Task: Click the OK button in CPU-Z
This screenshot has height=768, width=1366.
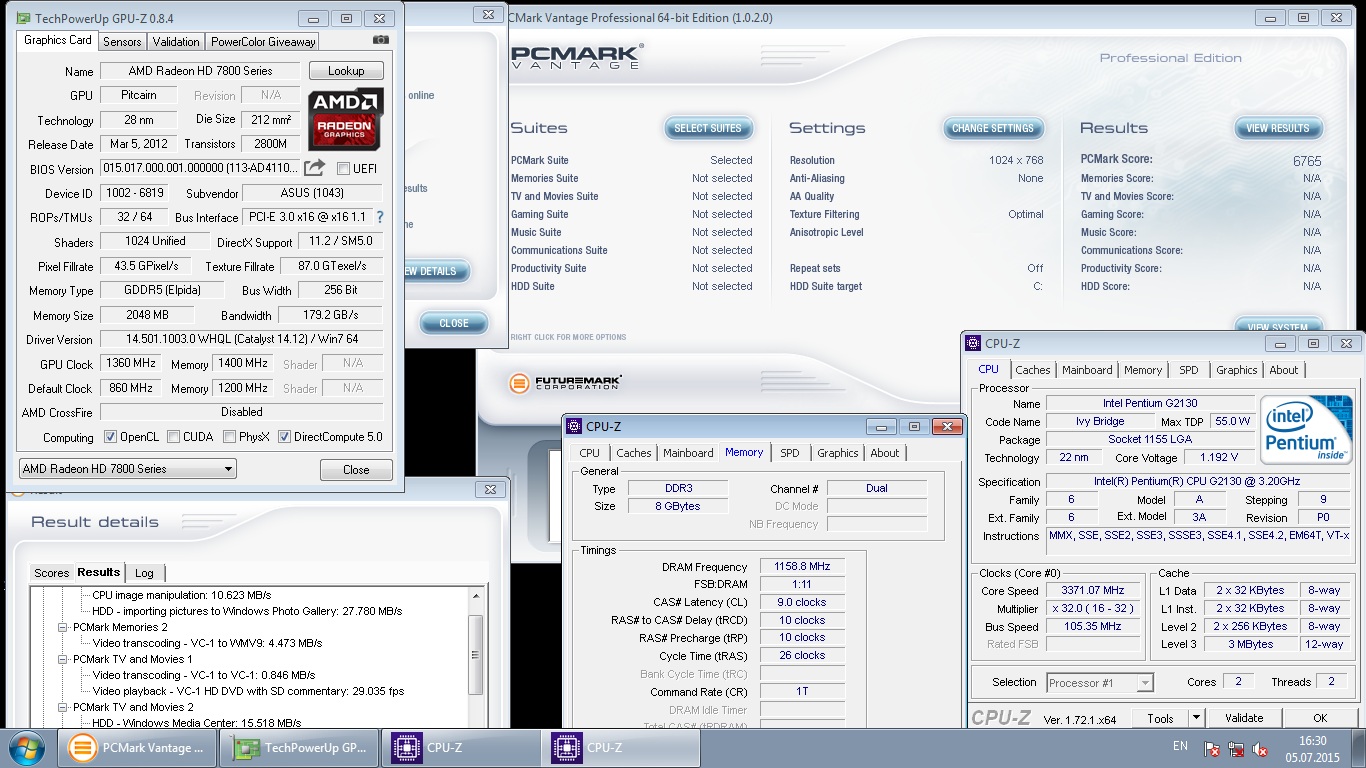Action: 1320,718
